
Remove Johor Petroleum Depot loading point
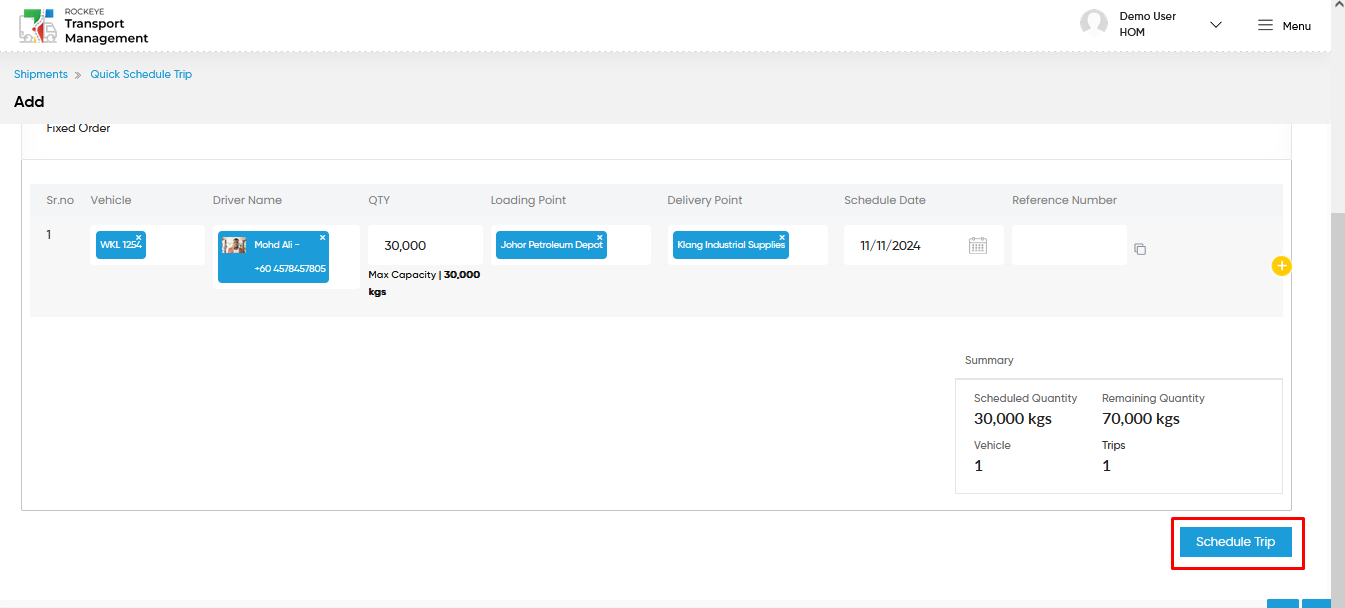[600, 237]
